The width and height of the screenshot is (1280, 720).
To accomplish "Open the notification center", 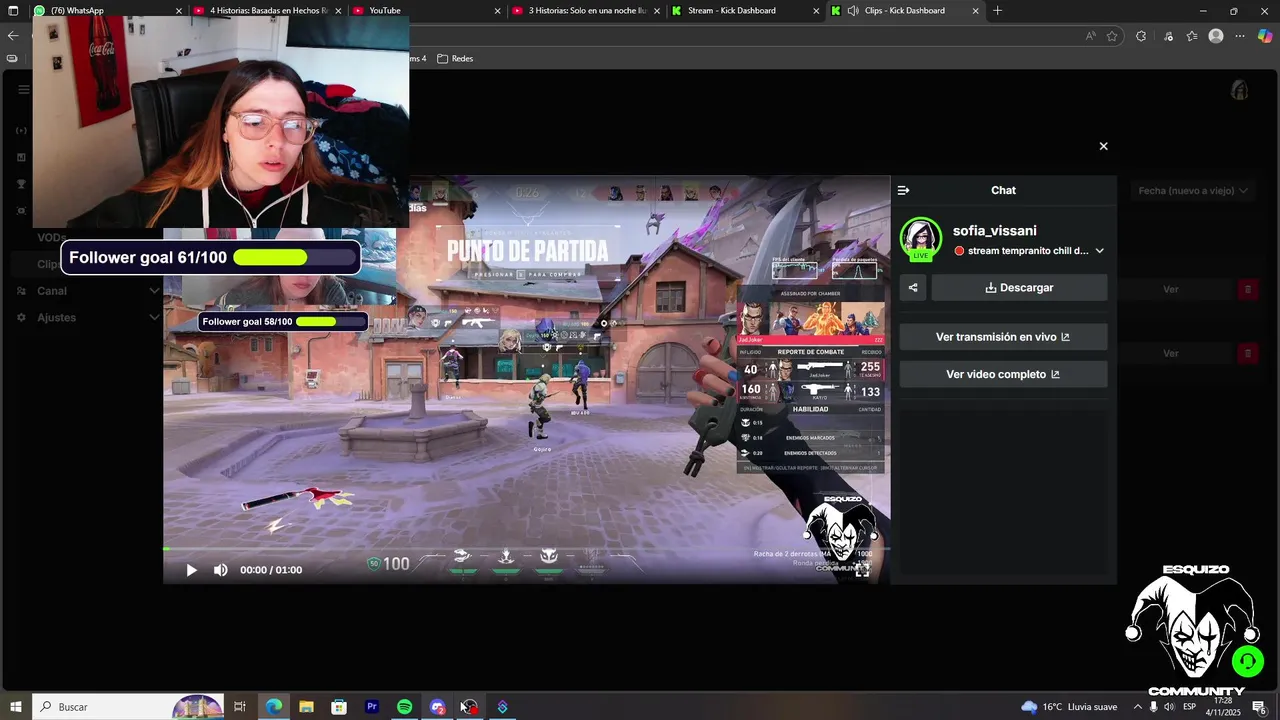I will [1259, 707].
